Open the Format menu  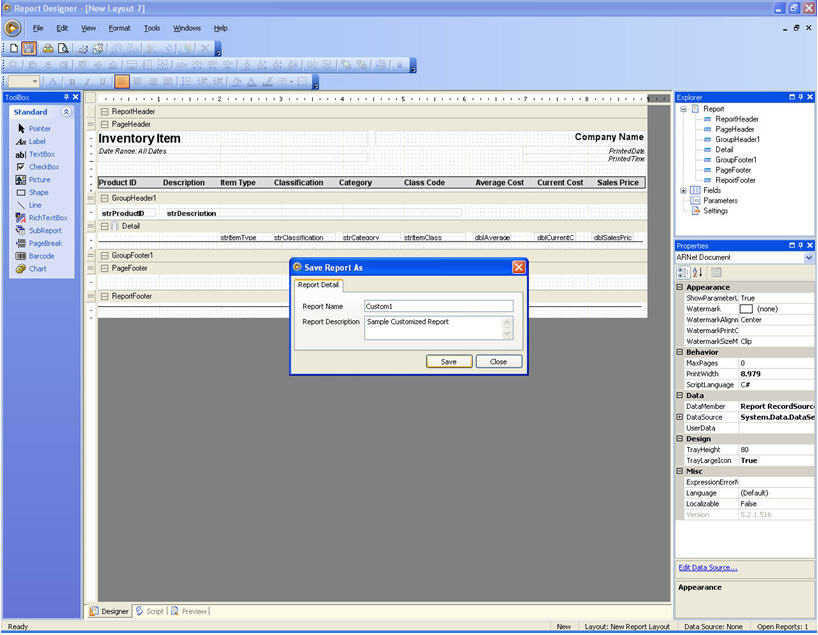click(119, 28)
